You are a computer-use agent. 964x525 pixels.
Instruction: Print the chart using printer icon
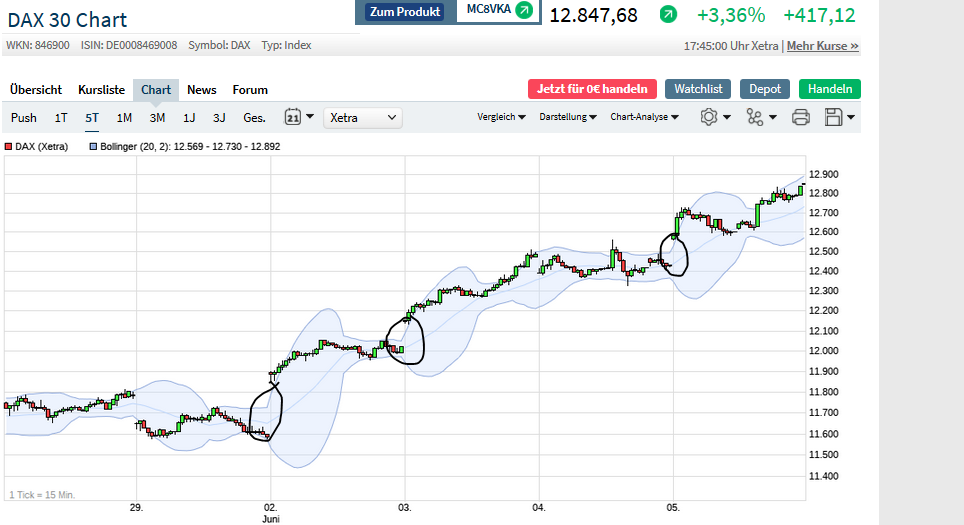[x=800, y=117]
